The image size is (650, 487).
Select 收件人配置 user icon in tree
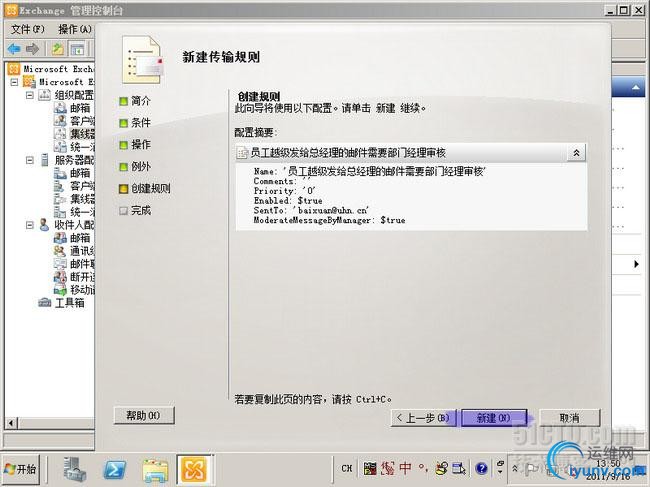[44, 225]
